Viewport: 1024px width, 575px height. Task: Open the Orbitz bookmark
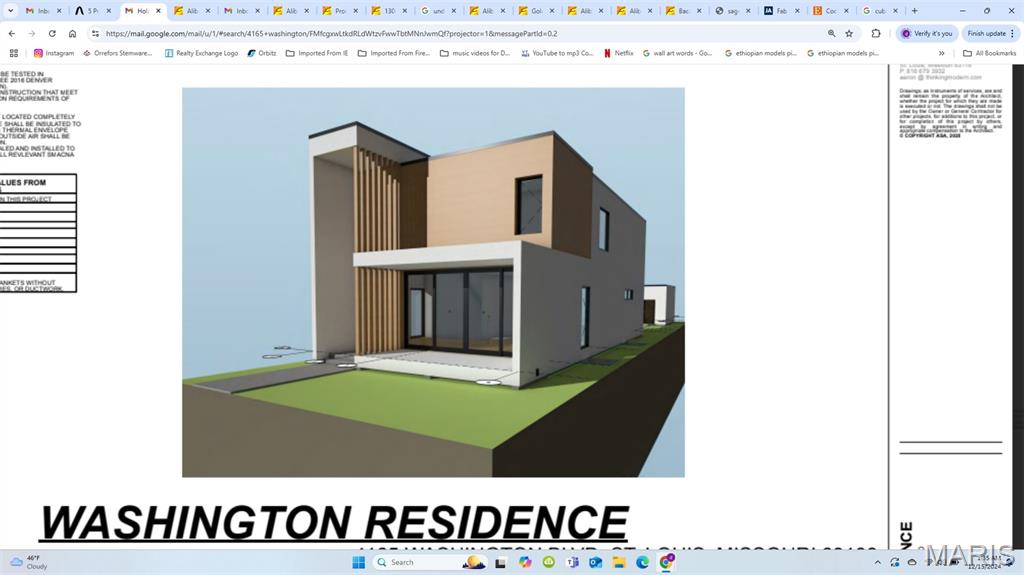(261, 53)
